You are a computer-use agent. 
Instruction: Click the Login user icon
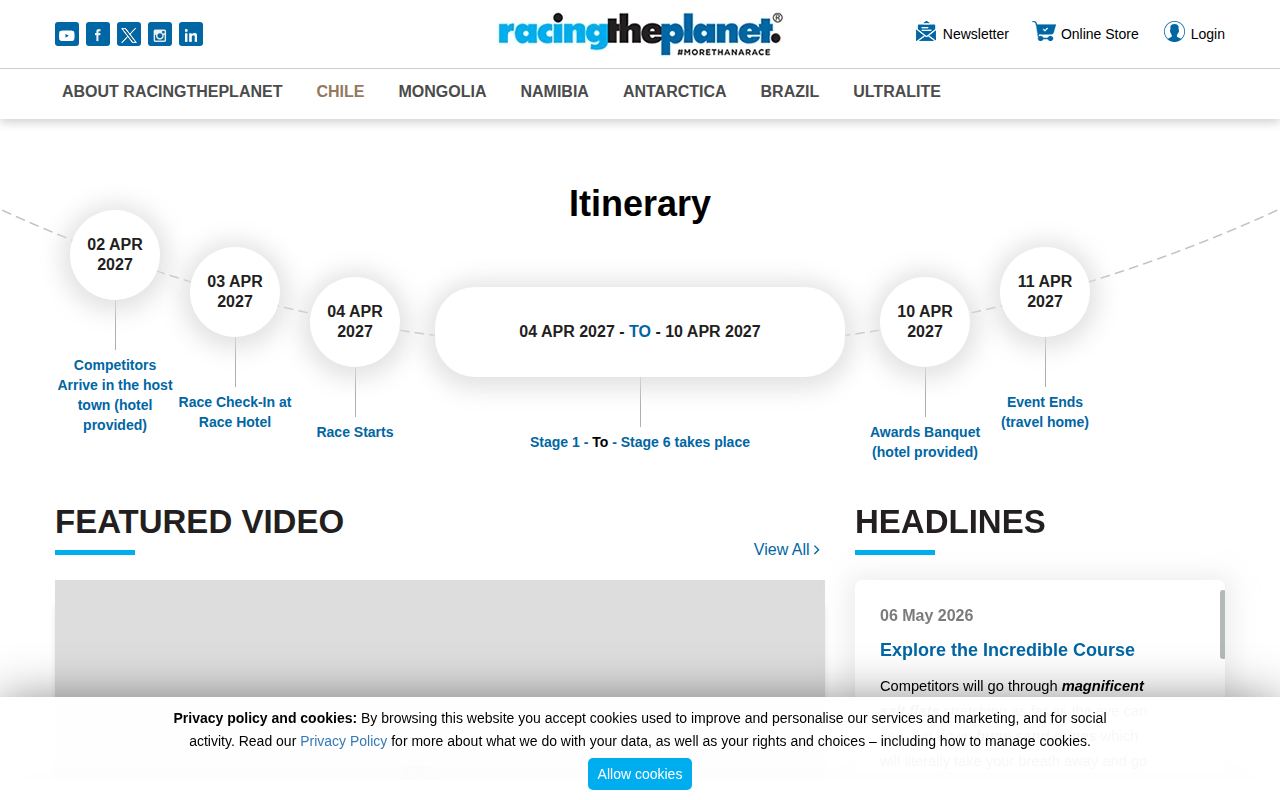pos(1174,32)
